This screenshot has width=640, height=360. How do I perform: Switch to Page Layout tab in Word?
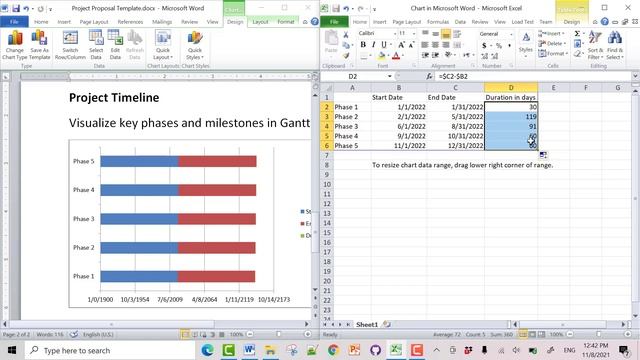(94, 22)
